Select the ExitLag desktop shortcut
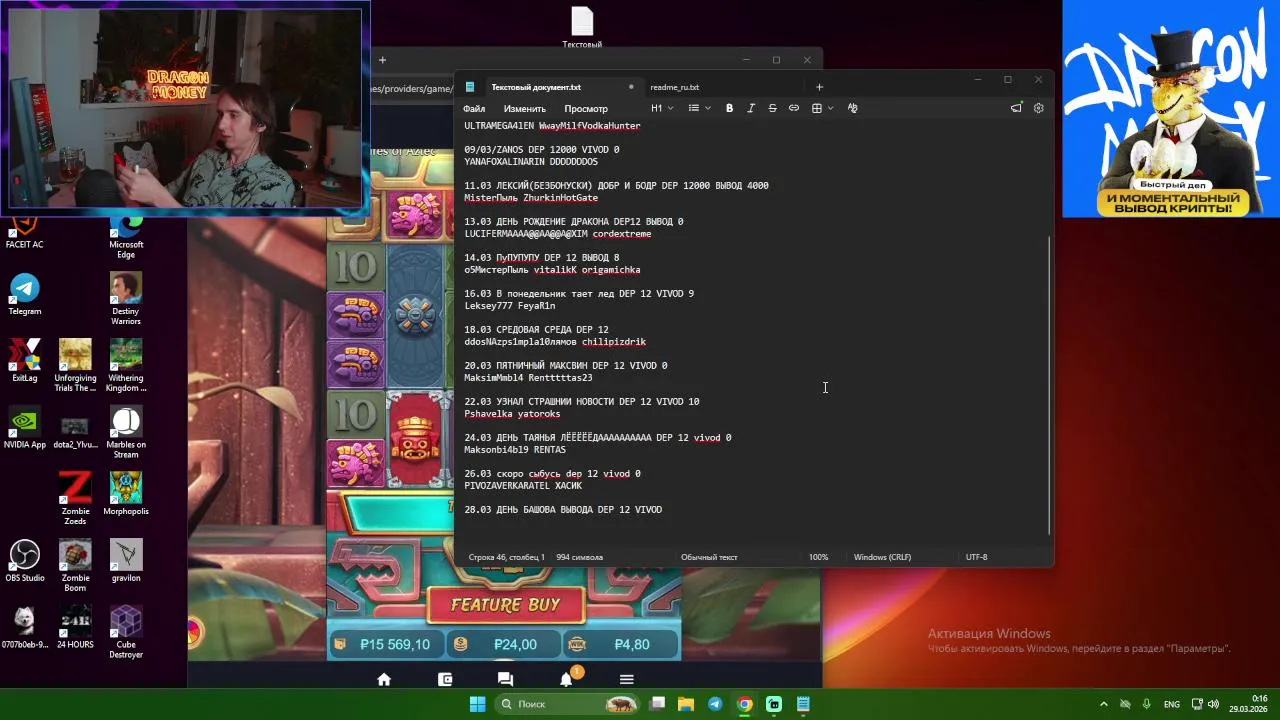1280x720 pixels. coord(25,361)
